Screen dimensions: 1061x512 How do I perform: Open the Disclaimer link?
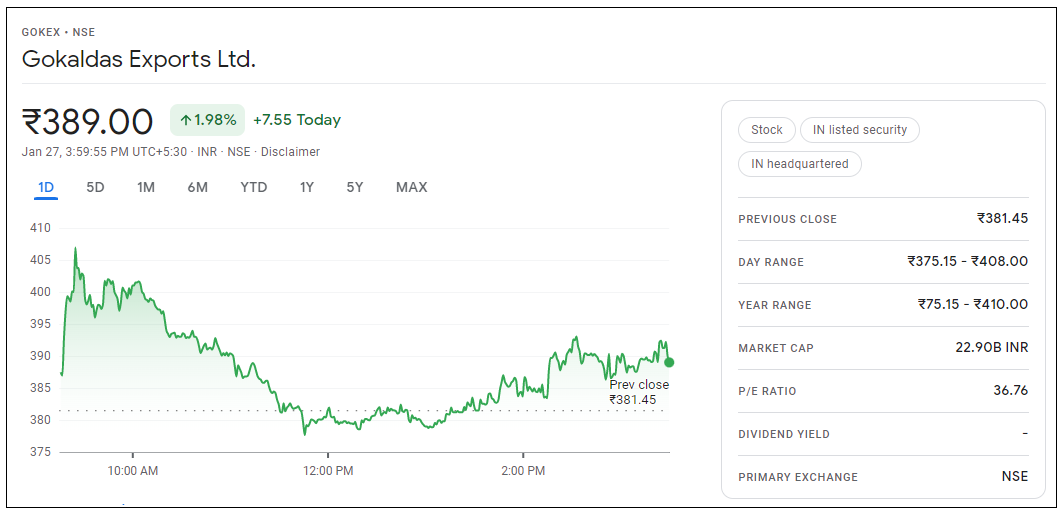[290, 152]
